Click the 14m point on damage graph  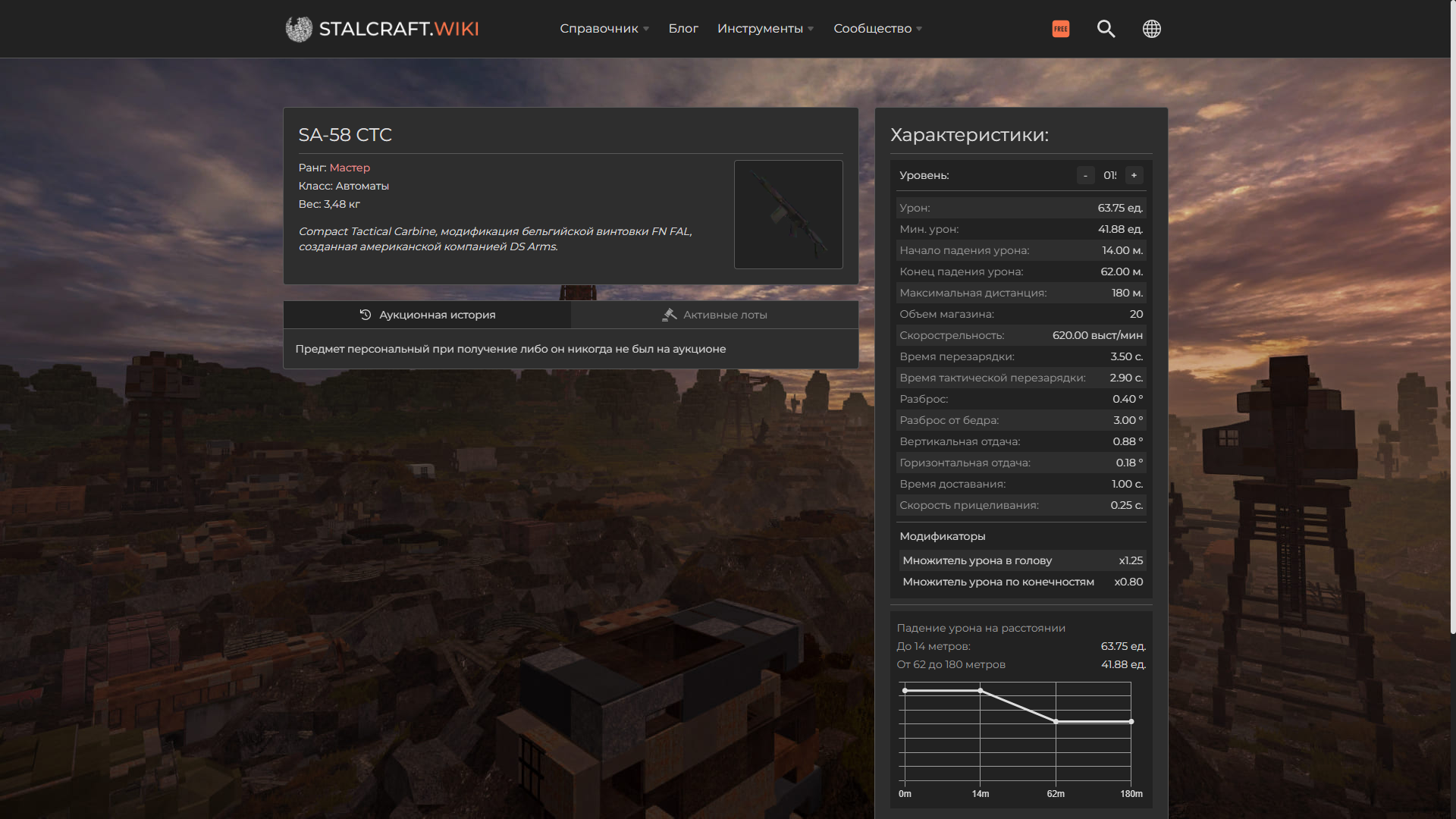coord(981,691)
